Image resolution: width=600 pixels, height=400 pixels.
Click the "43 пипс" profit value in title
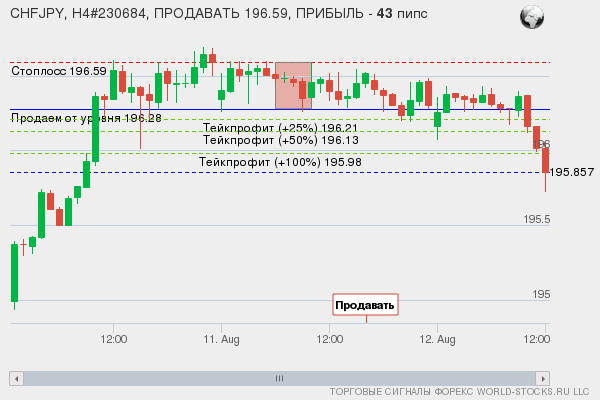(x=402, y=14)
